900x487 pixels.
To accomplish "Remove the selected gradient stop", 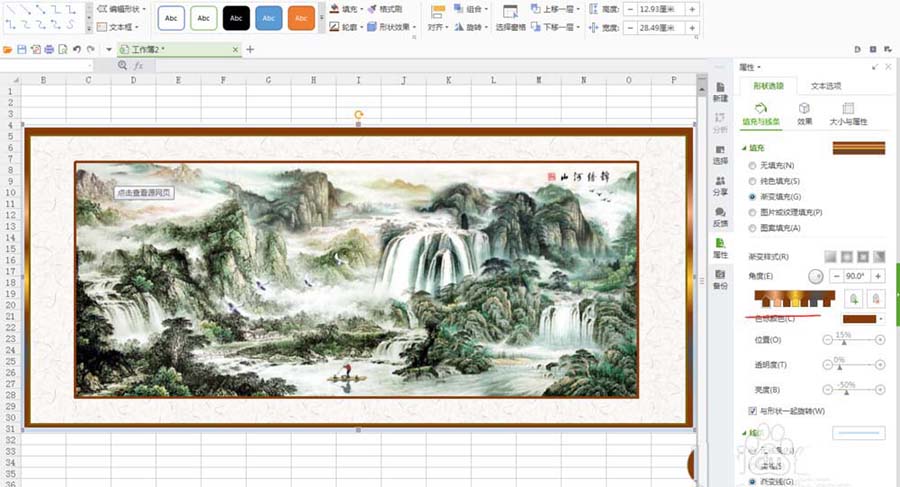I will [x=875, y=299].
